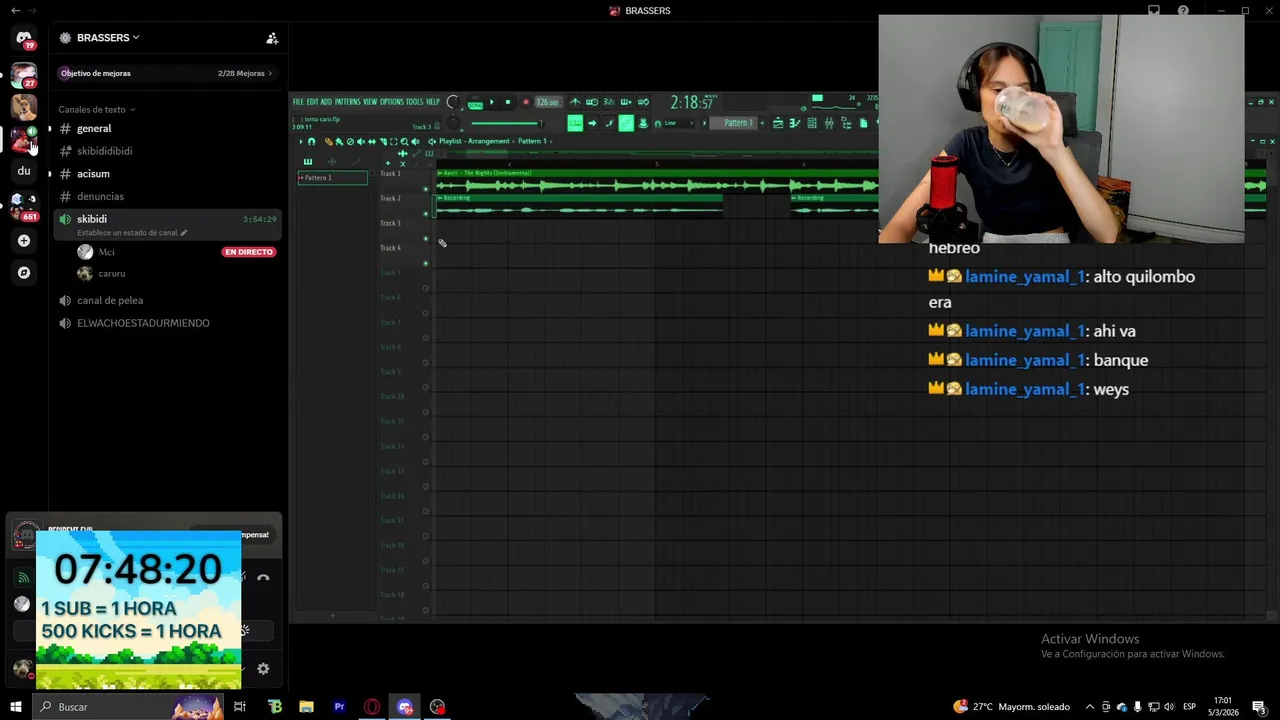Toggle the green link/multilink button
Image resolution: width=1280 pixels, height=720 pixels.
(626, 123)
